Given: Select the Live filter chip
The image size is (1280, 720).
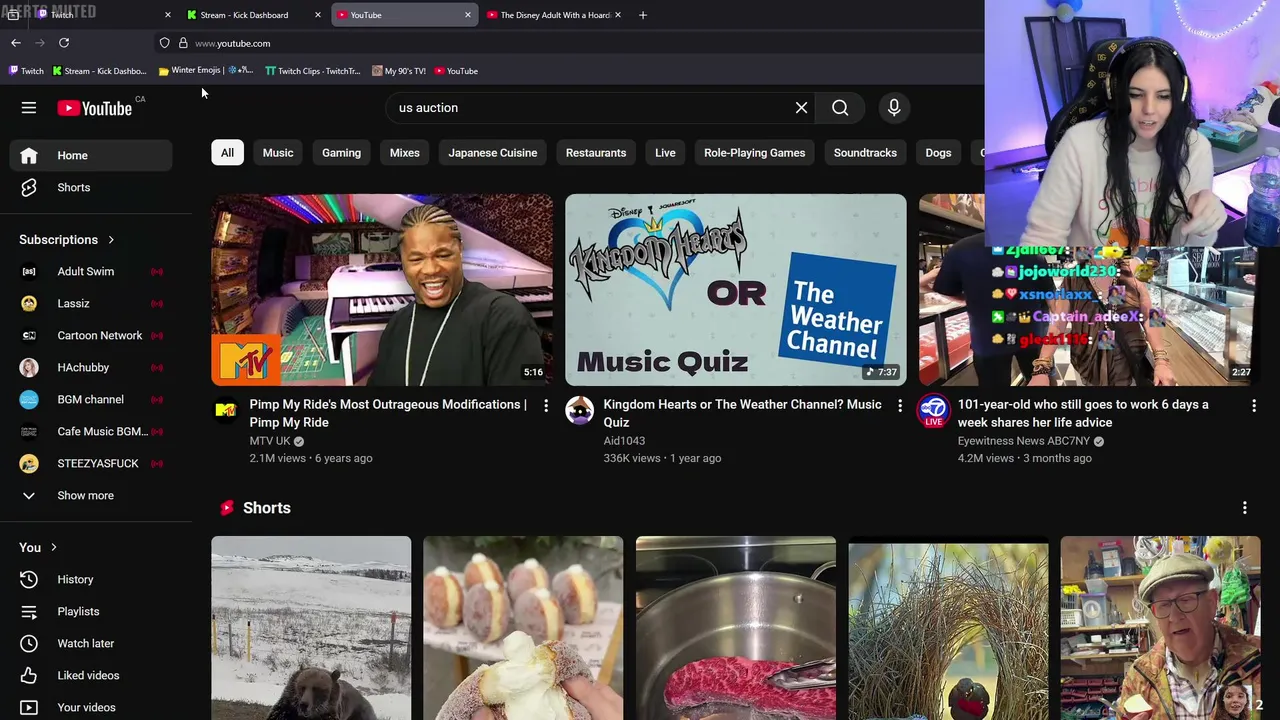Looking at the screenshot, I should (x=665, y=153).
